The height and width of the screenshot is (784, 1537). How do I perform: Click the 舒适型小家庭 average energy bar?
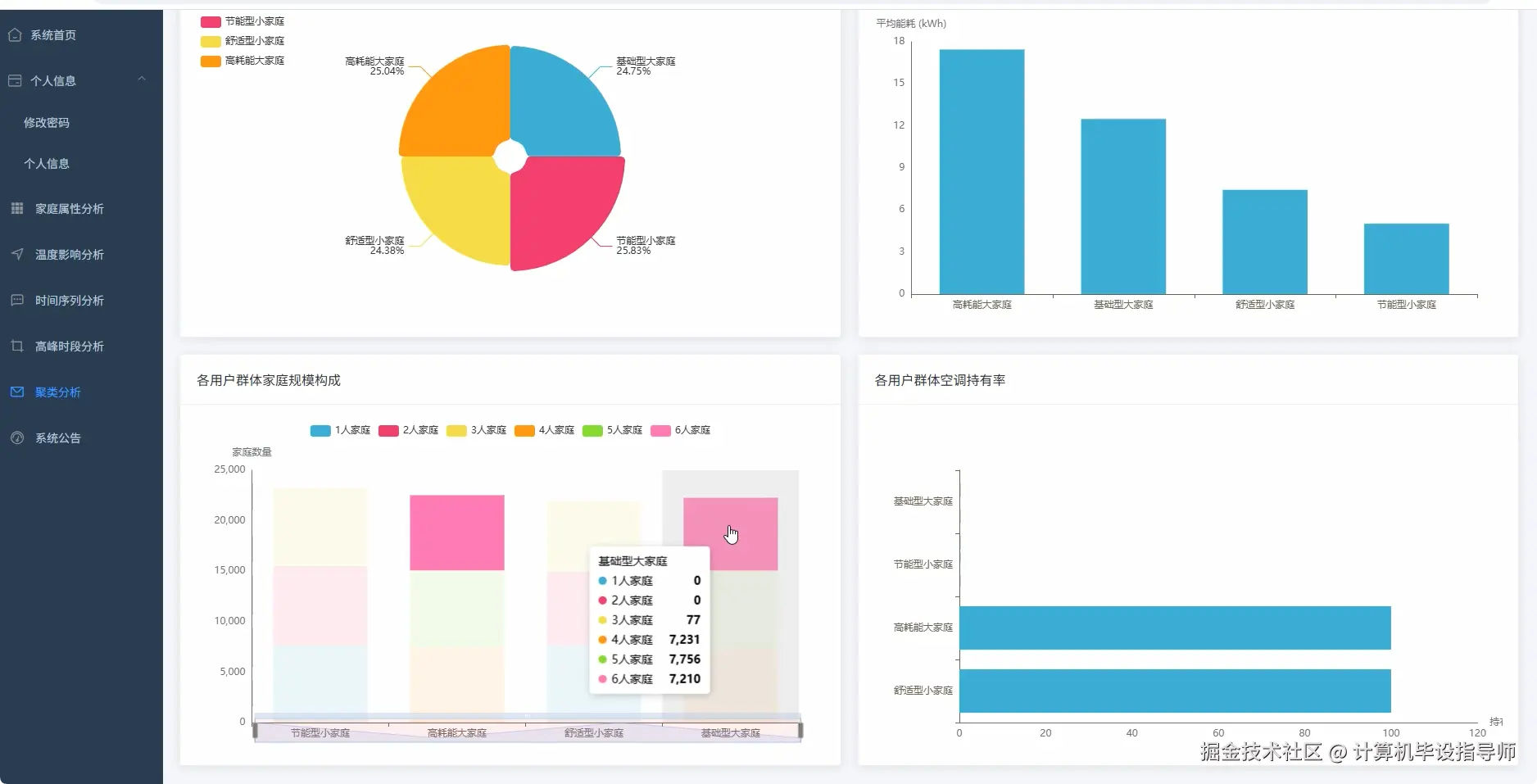[x=1265, y=242]
